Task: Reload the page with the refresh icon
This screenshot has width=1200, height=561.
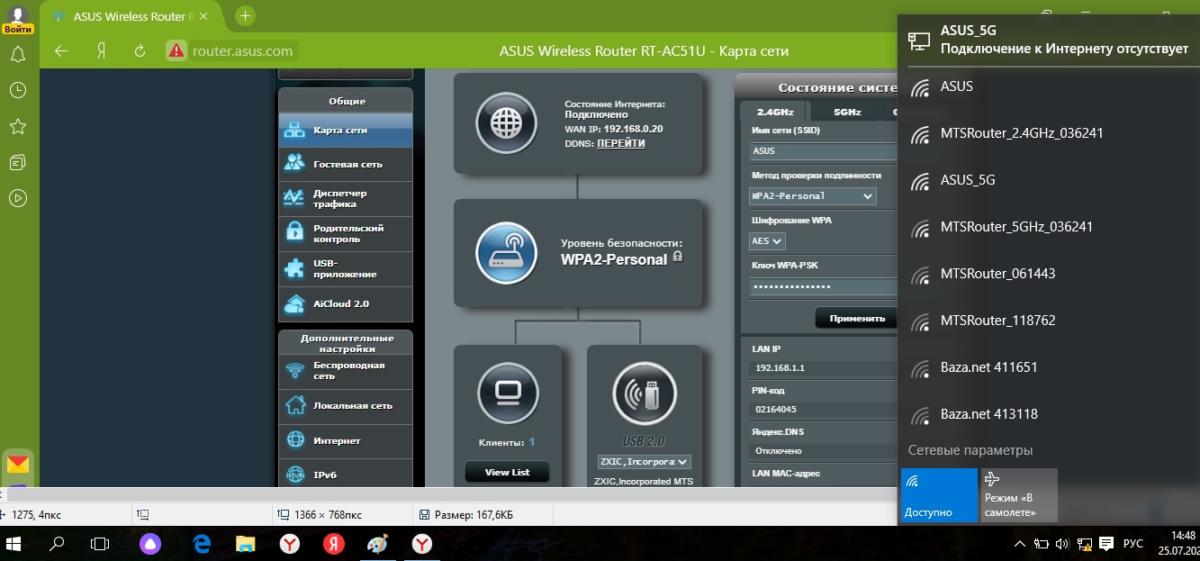Action: click(x=140, y=51)
